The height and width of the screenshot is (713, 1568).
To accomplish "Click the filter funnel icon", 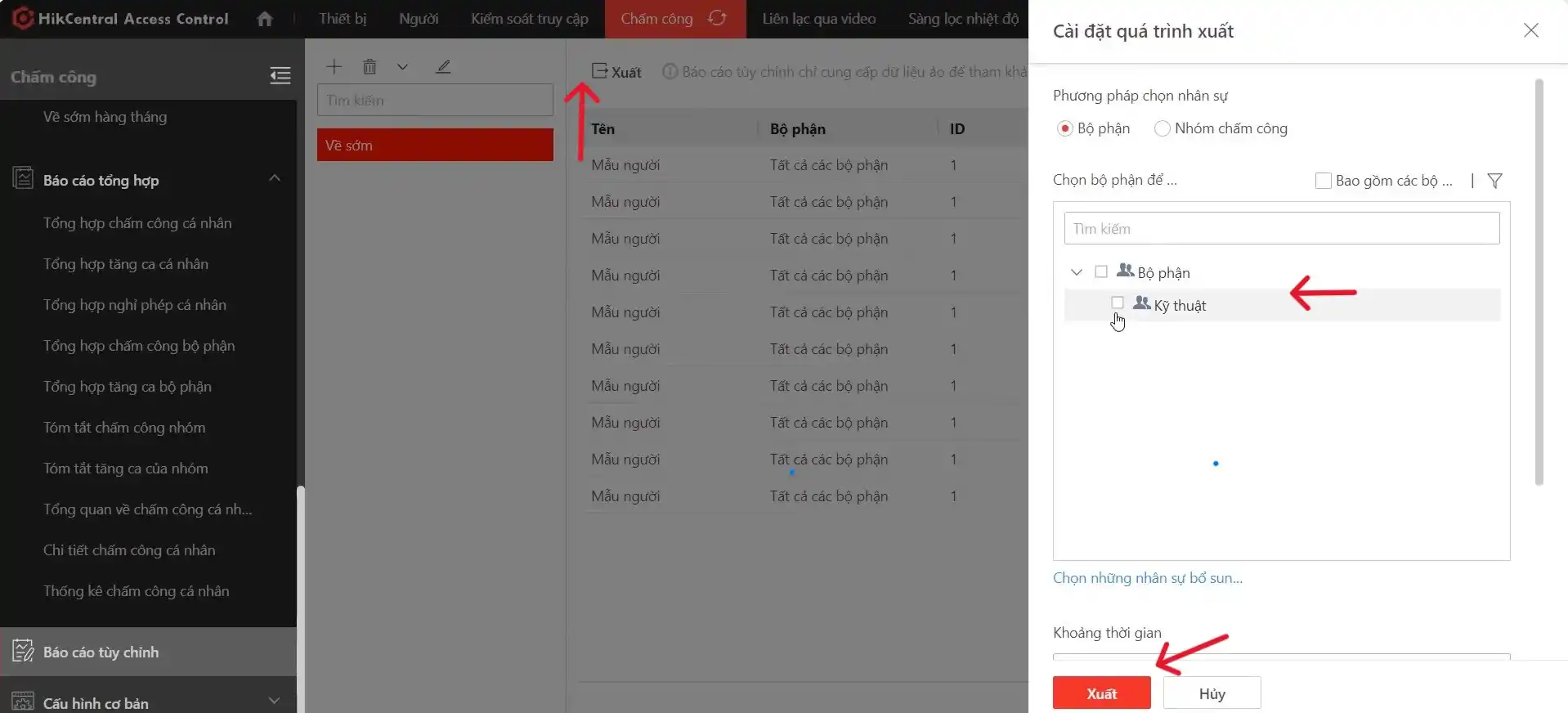I will pos(1494,181).
